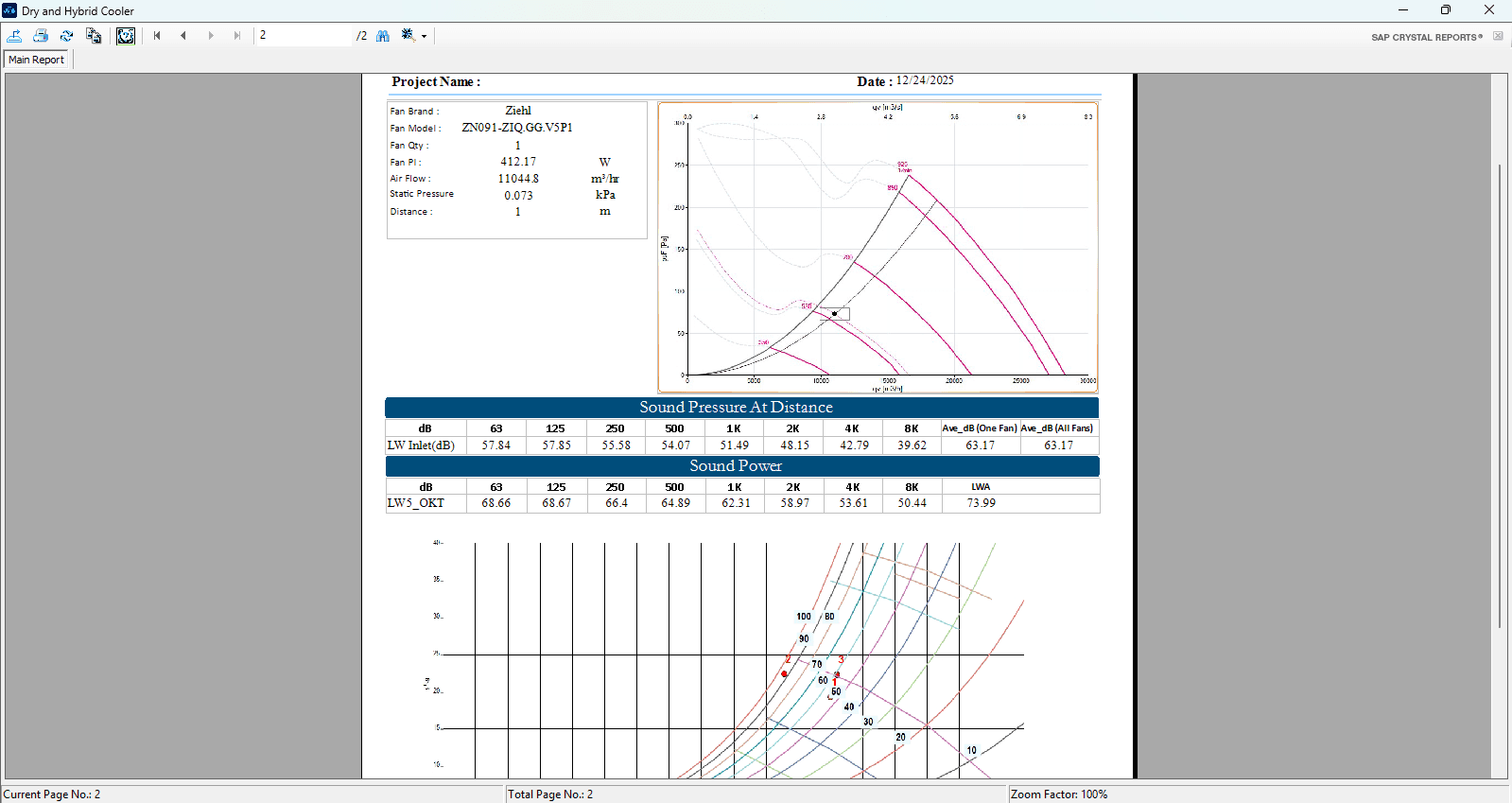Click the Print Report icon
Screen dimensions: 1512x803
41,36
